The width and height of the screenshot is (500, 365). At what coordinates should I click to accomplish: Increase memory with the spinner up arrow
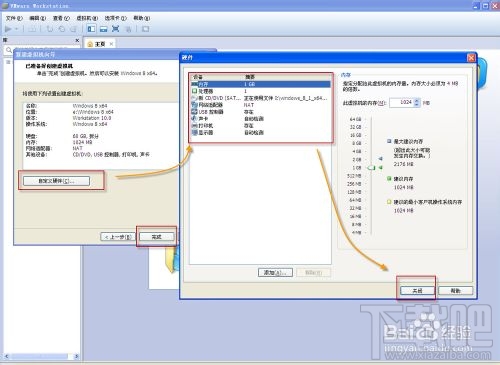coord(417,100)
